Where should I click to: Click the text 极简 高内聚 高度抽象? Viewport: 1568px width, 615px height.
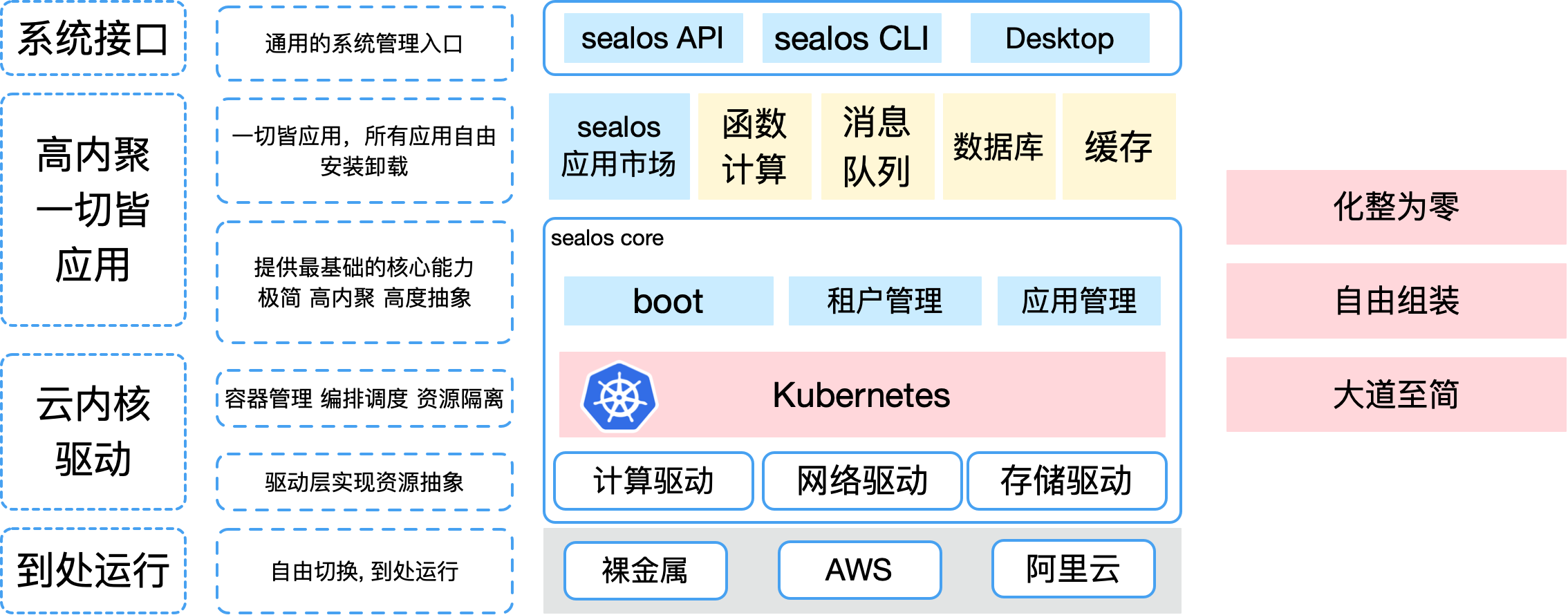[x=364, y=298]
